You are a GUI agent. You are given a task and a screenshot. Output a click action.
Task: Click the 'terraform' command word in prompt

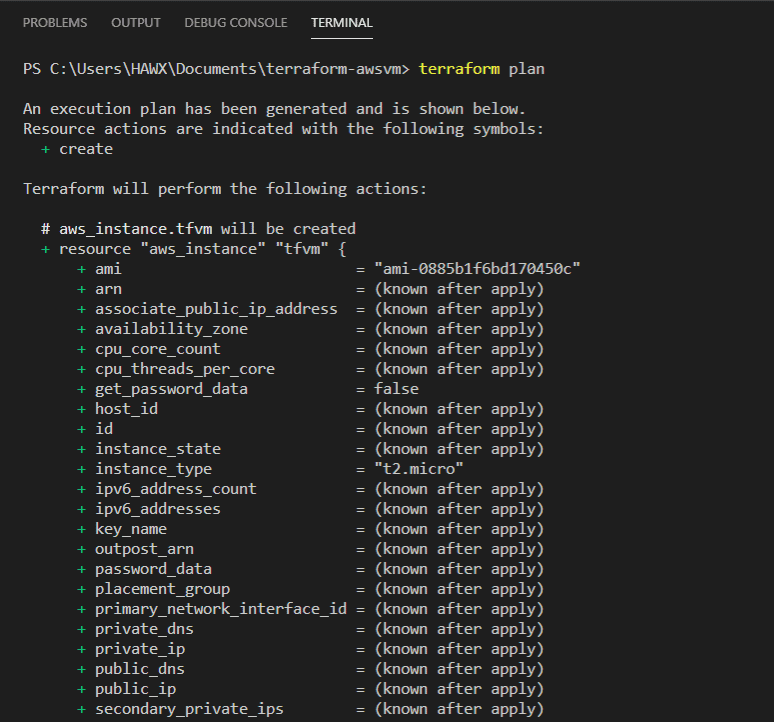click(459, 69)
